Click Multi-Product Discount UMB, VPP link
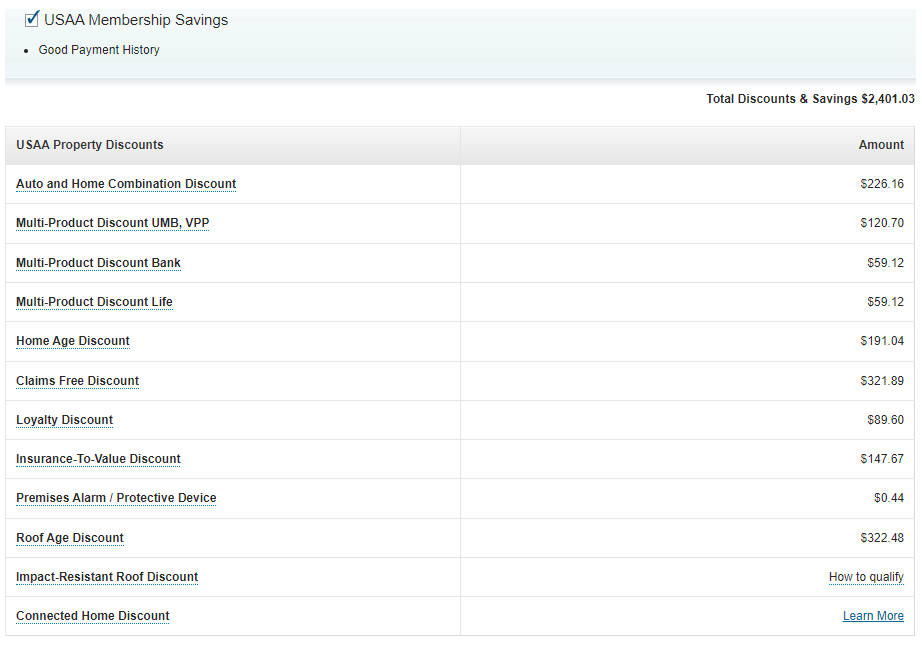Image resolution: width=922 pixels, height=655 pixels. [x=112, y=223]
